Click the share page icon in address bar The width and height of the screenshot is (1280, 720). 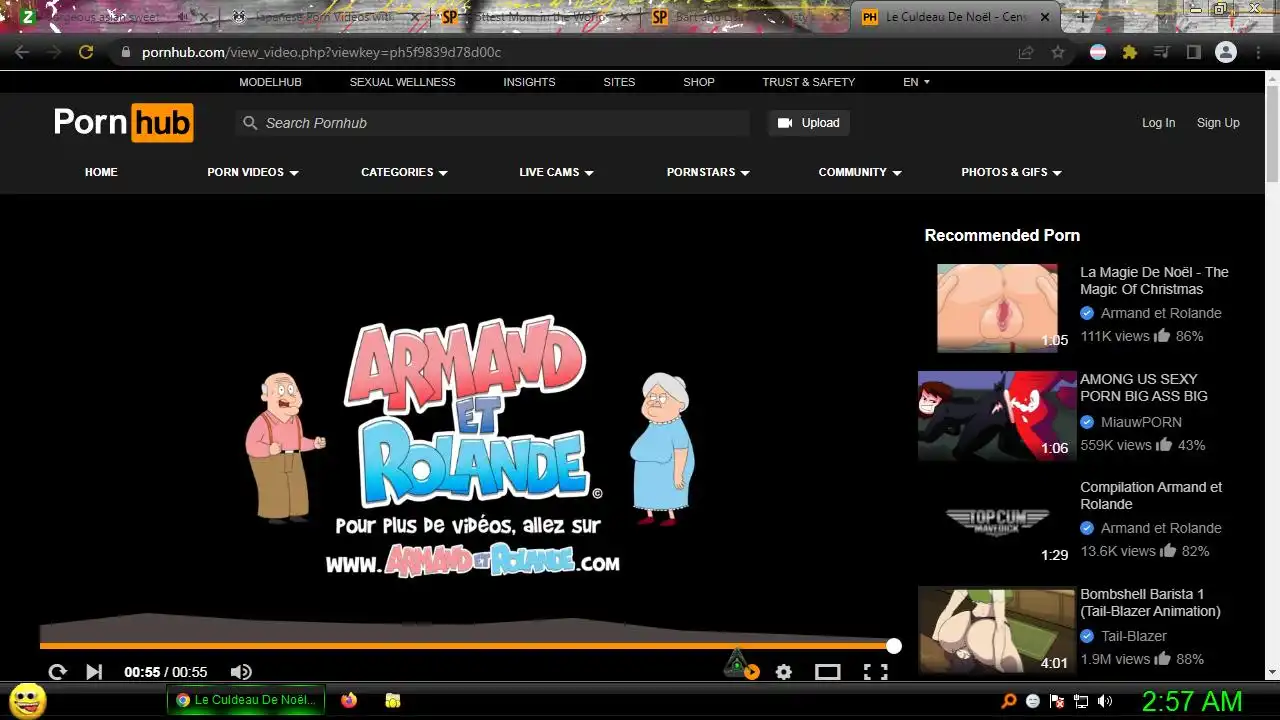coord(1026,52)
